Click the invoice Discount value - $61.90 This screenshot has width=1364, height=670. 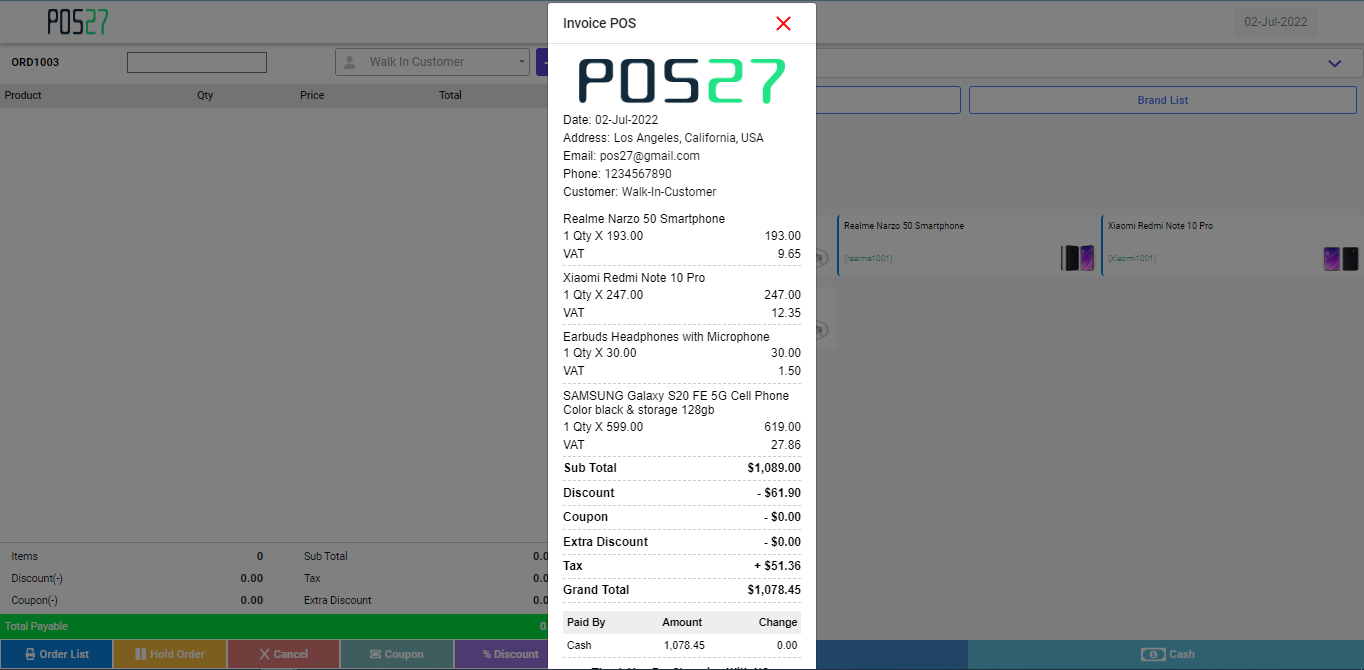pyautogui.click(x=778, y=493)
